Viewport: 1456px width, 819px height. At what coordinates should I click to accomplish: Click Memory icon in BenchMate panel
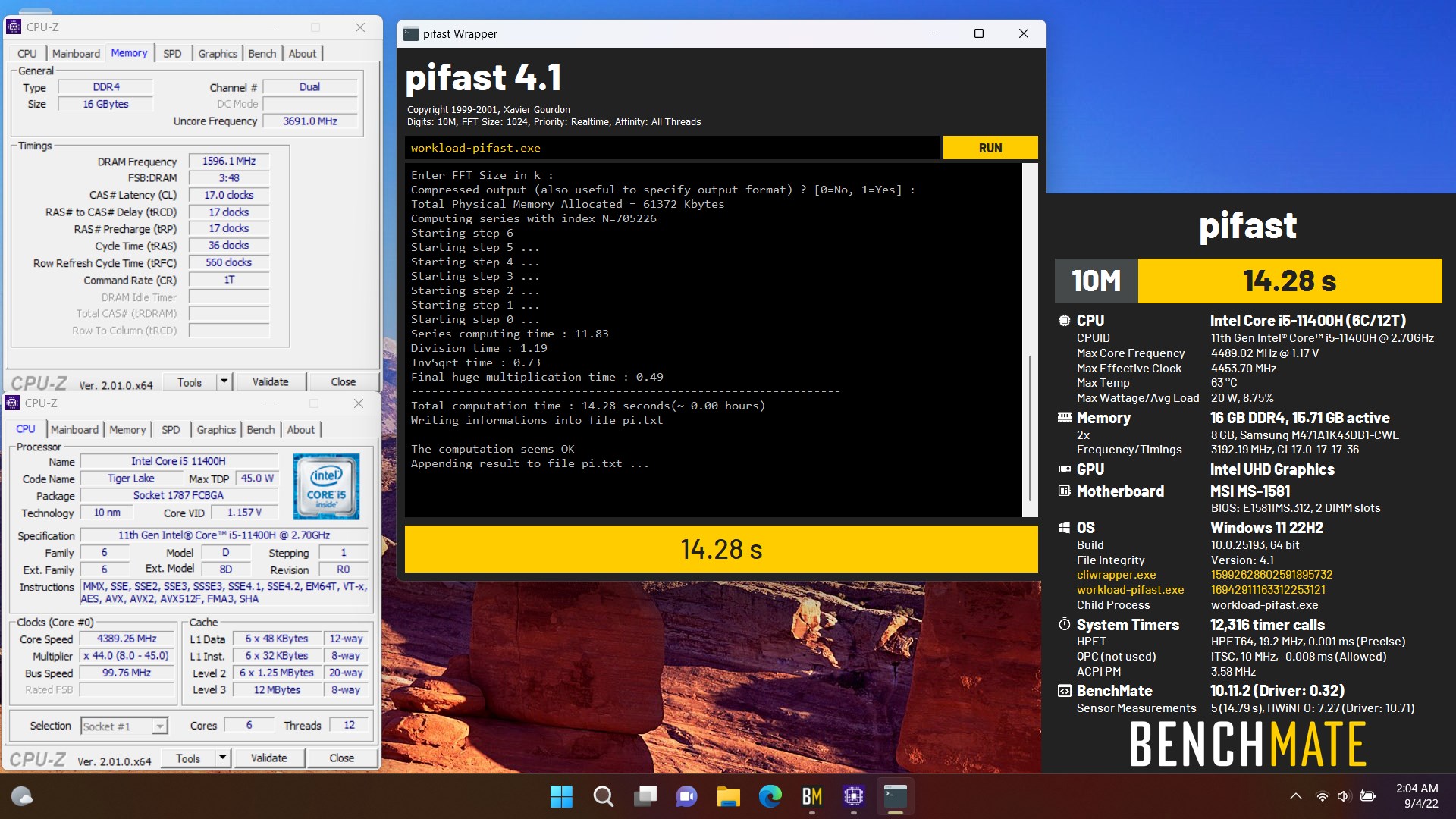(x=1065, y=418)
